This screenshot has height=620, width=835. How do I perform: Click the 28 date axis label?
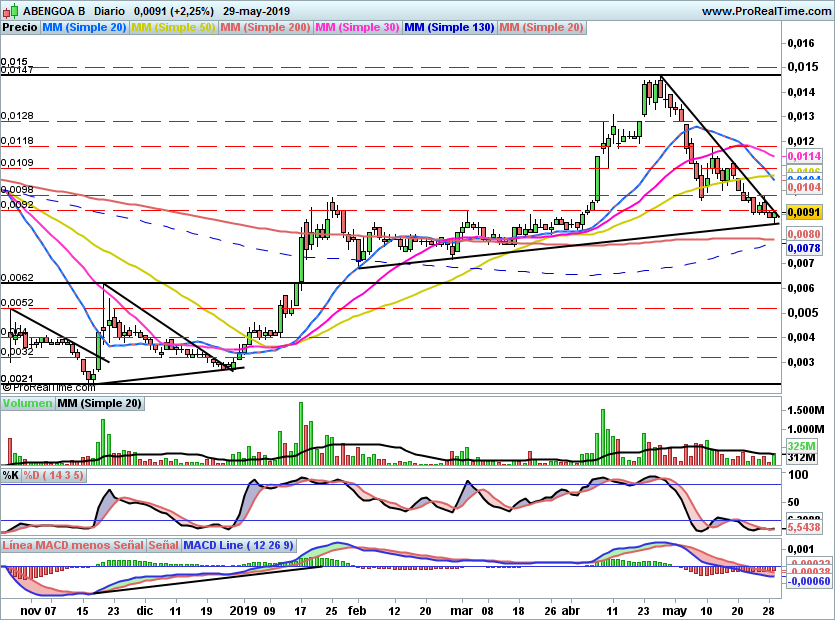(x=768, y=611)
